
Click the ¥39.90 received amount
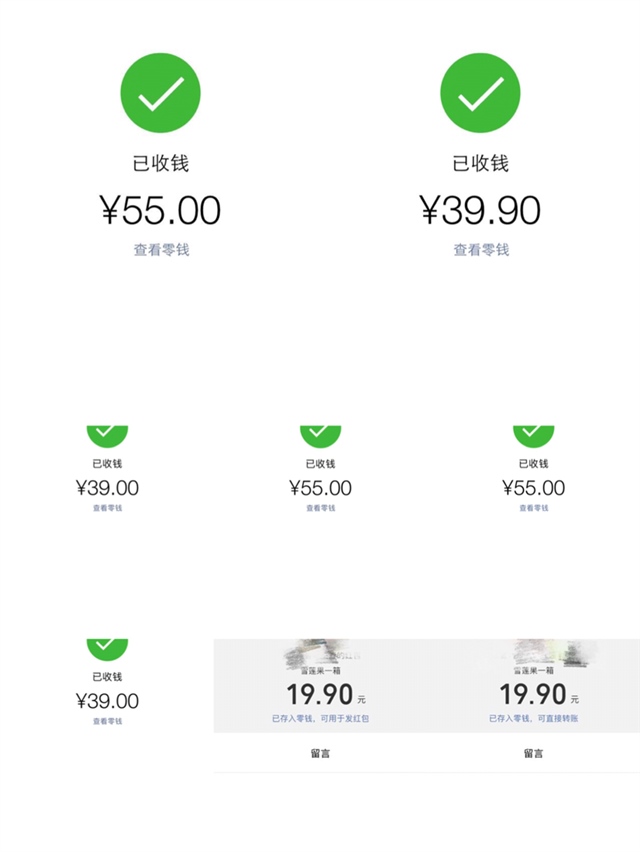pyautogui.click(x=480, y=210)
